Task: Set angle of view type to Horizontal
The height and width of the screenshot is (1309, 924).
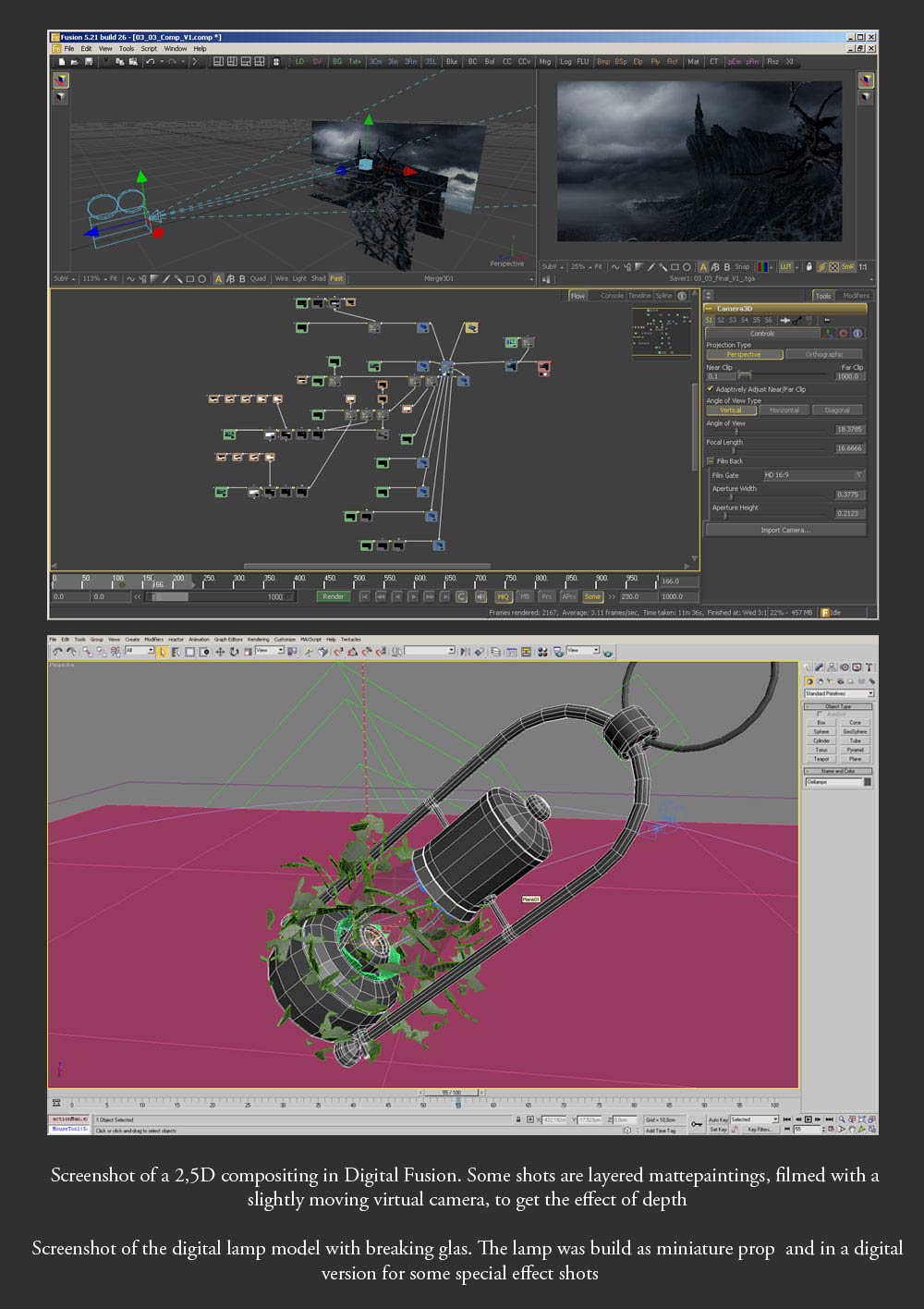Action: 784,410
